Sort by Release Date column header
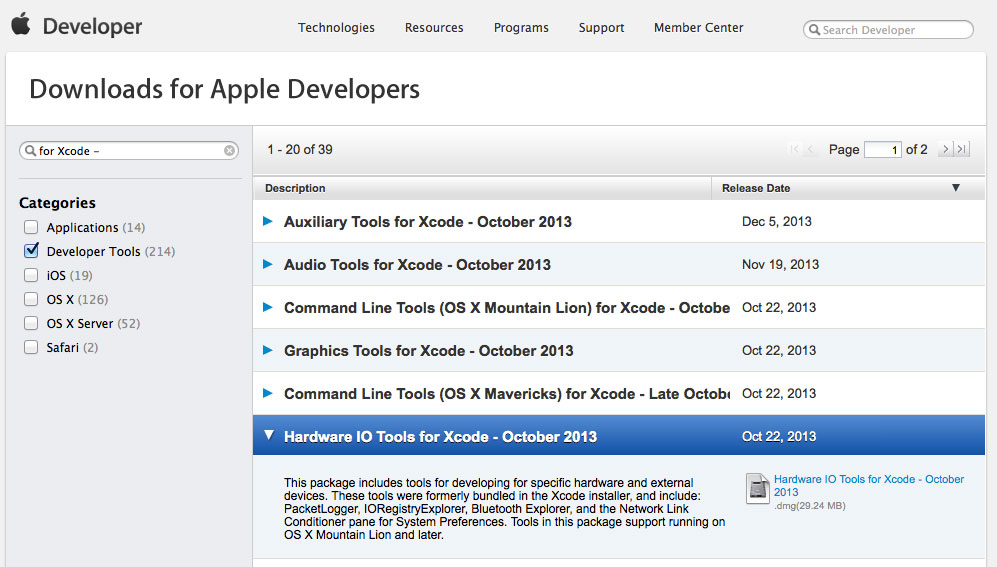The height and width of the screenshot is (567, 997). [848, 188]
